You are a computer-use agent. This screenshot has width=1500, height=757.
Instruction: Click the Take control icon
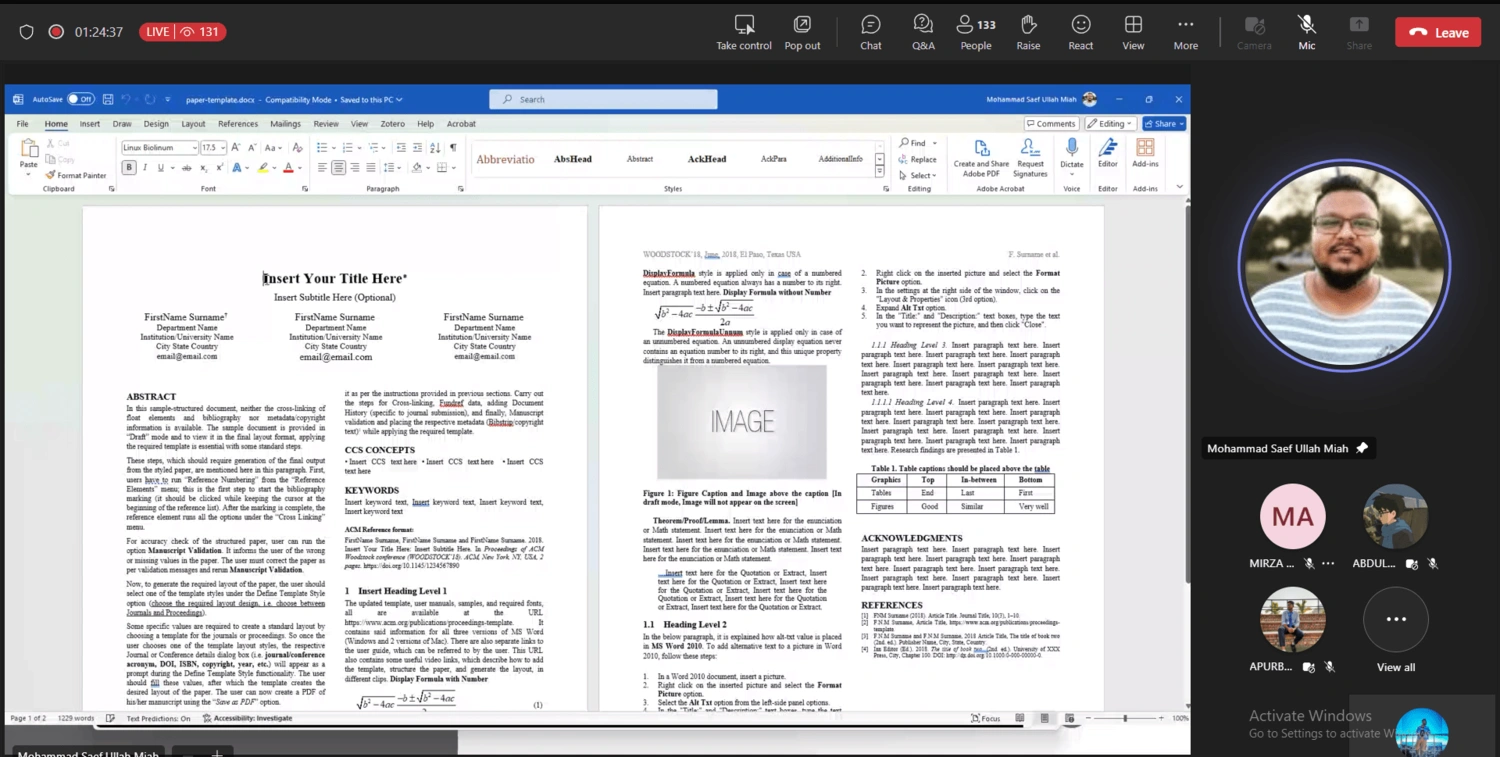(744, 31)
